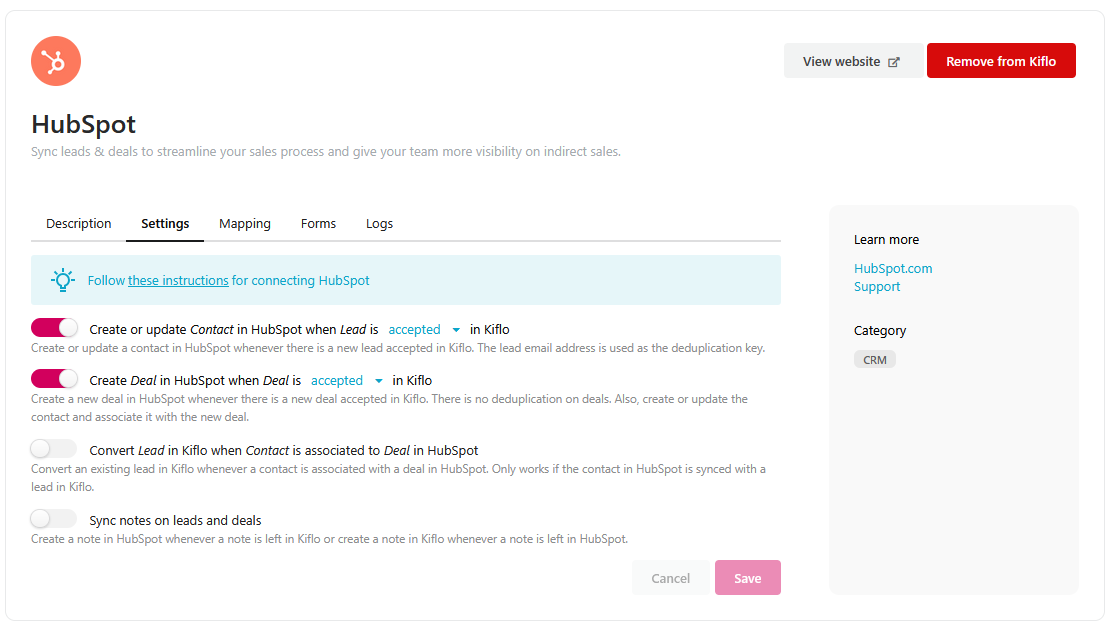Viewport: 1113px width, 627px height.
Task: Click the HubSpot logo icon
Action: point(56,61)
